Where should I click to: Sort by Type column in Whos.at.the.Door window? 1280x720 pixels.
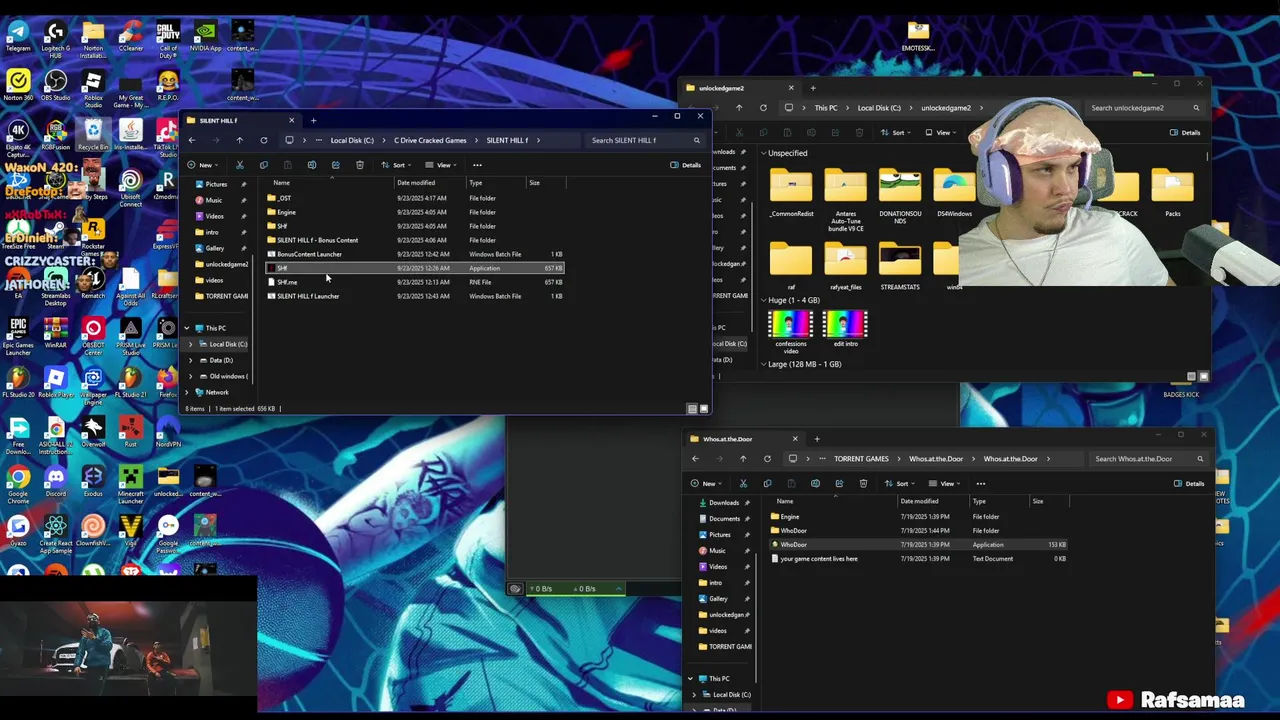pyautogui.click(x=979, y=501)
